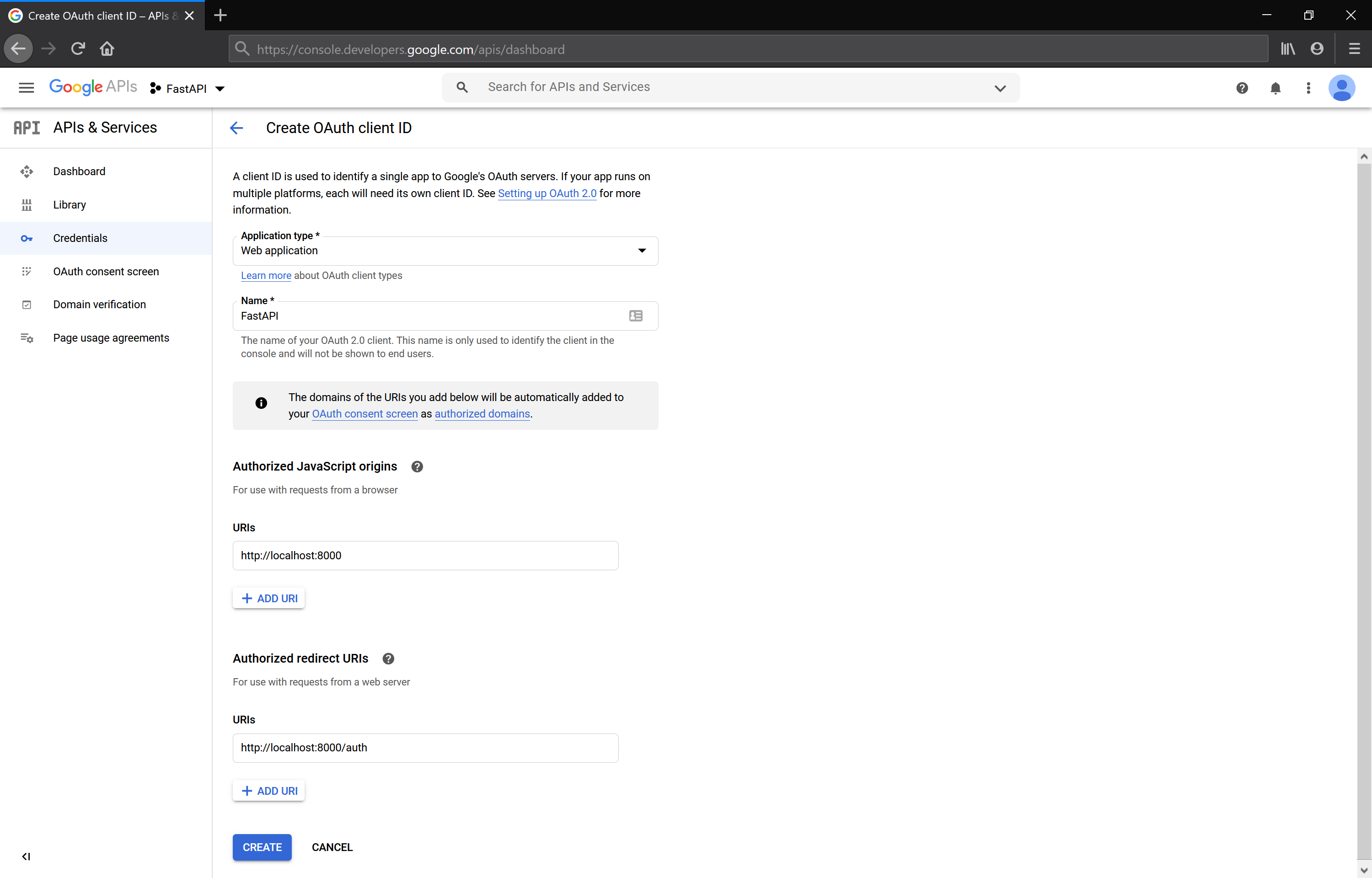Expand the Application type dropdown
This screenshot has height=878, width=1372.
point(642,251)
